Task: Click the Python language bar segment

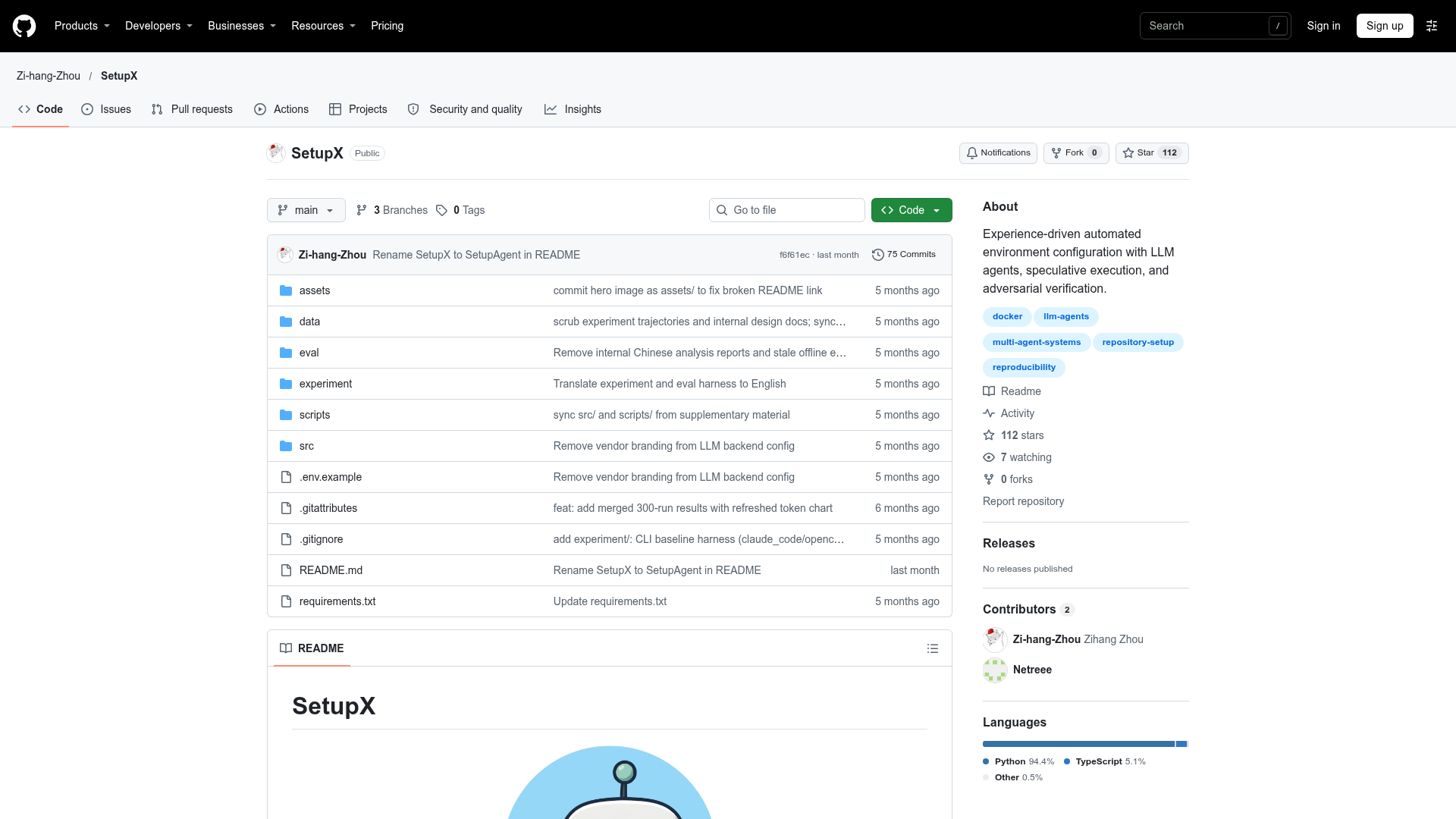Action: click(x=1078, y=744)
